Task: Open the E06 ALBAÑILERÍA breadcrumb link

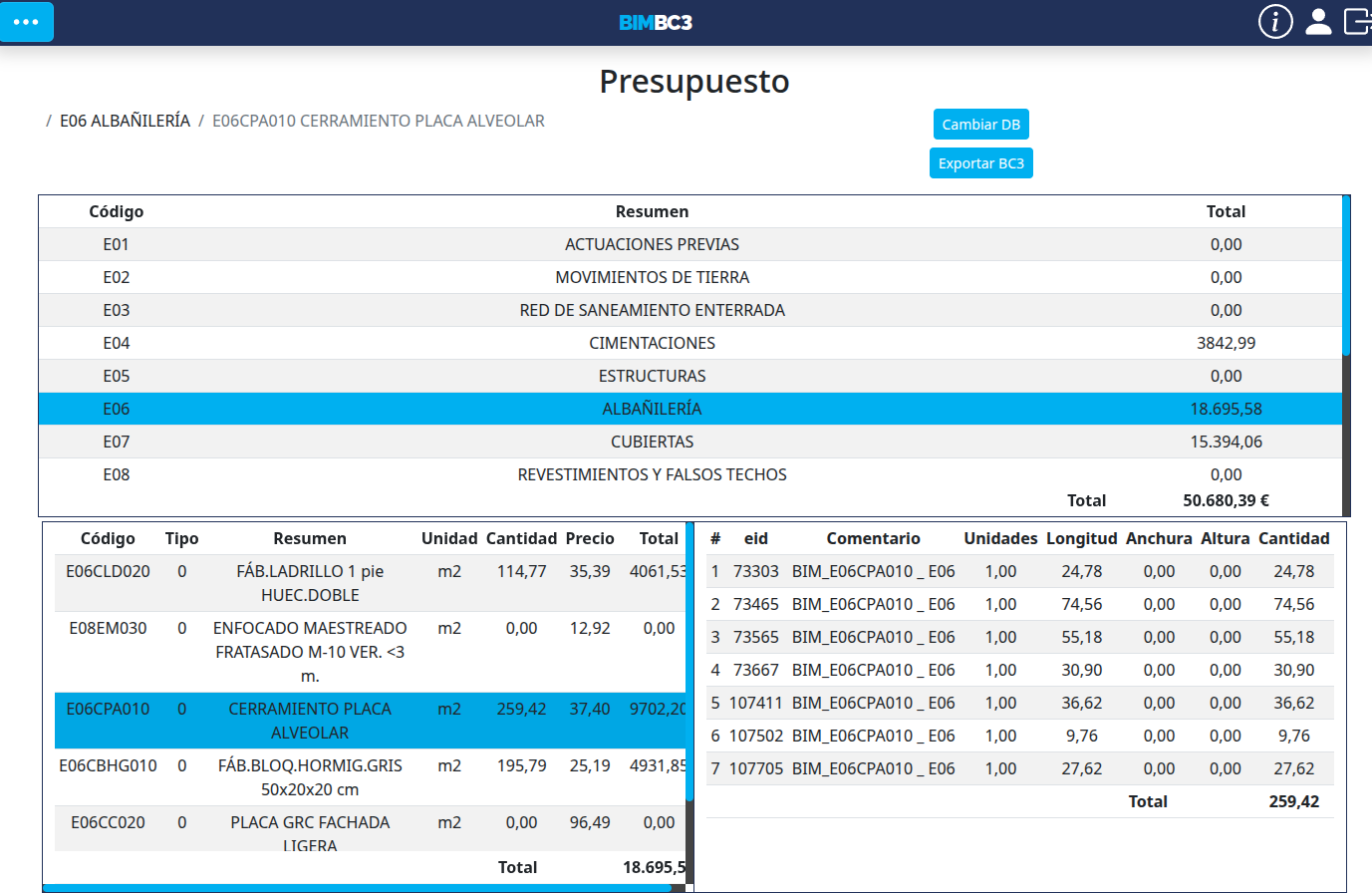Action: (x=125, y=121)
